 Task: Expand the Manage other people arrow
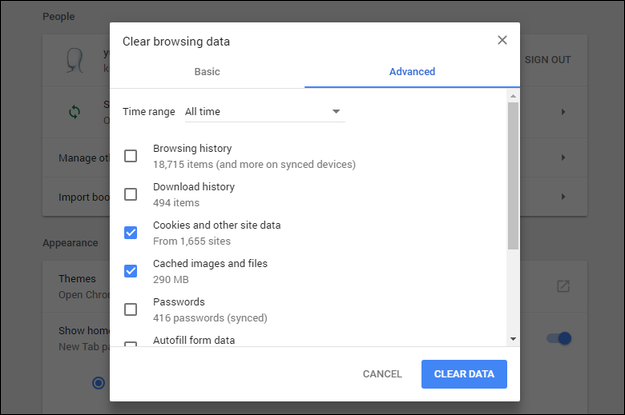pyautogui.click(x=563, y=158)
